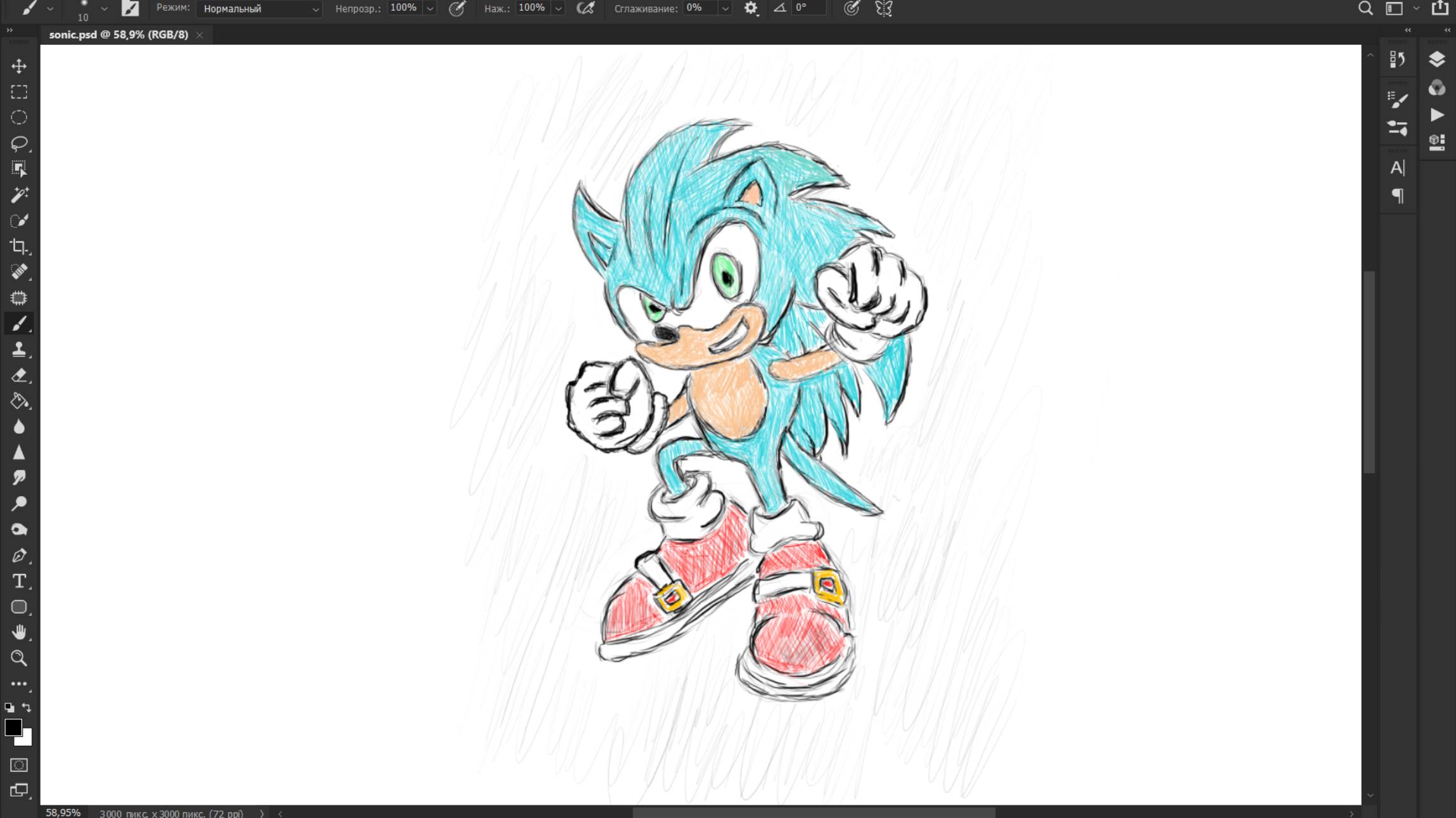Pick the Eraser tool
Viewport: 1456px width, 818px height.
pyautogui.click(x=19, y=375)
